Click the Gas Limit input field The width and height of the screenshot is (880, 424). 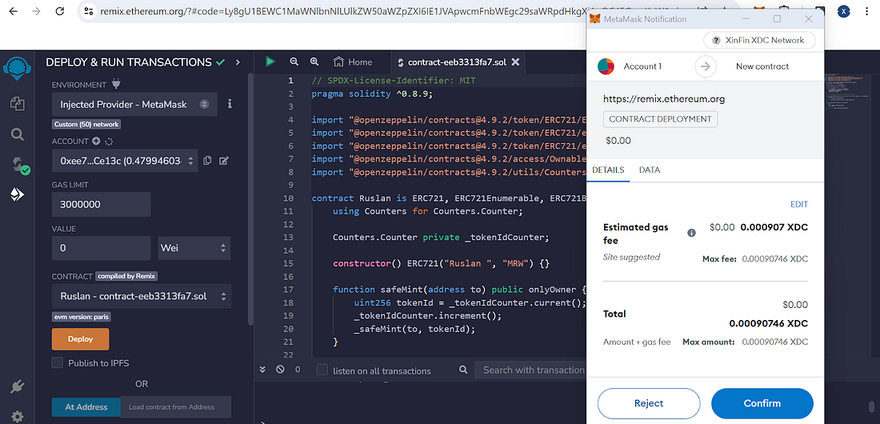(x=100, y=204)
